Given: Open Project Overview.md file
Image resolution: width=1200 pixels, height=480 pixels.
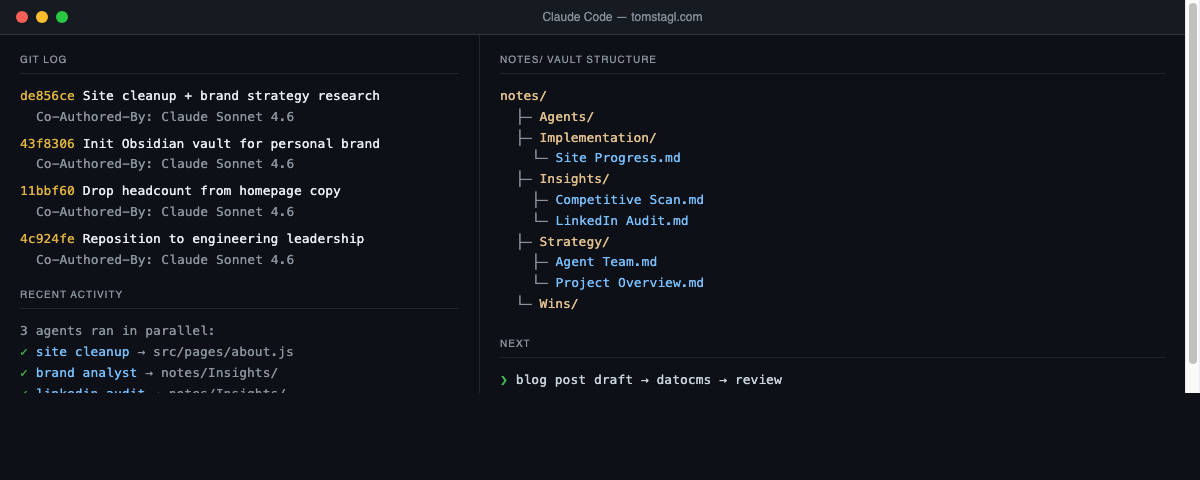Looking at the screenshot, I should point(629,283).
